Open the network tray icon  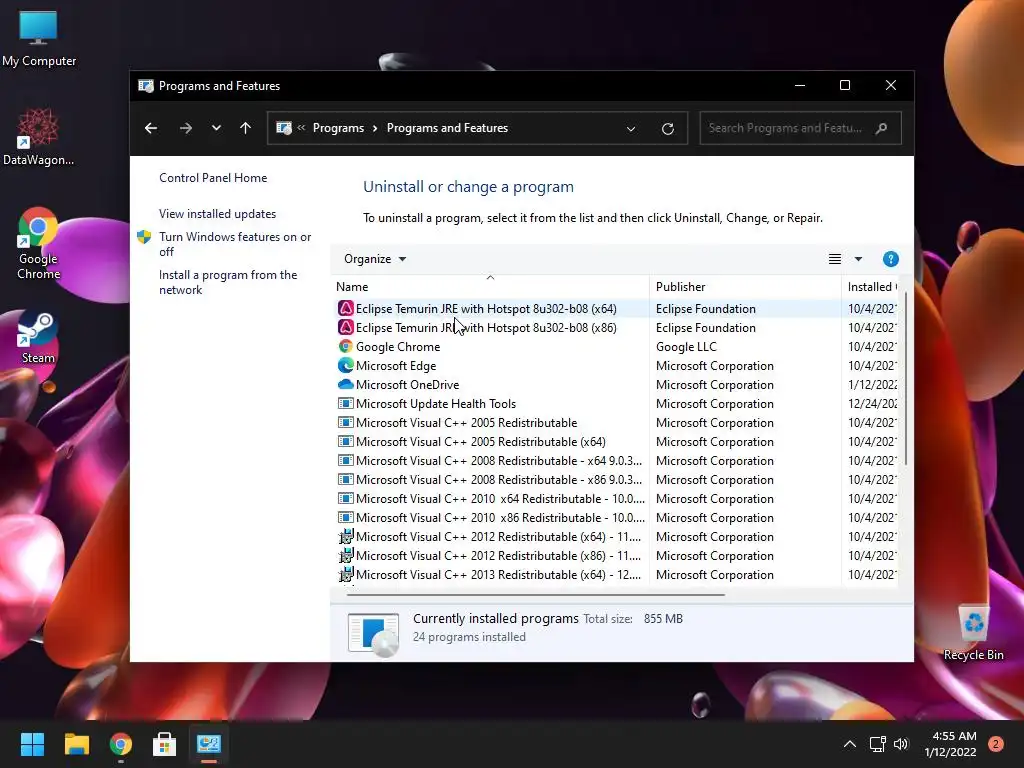click(877, 744)
